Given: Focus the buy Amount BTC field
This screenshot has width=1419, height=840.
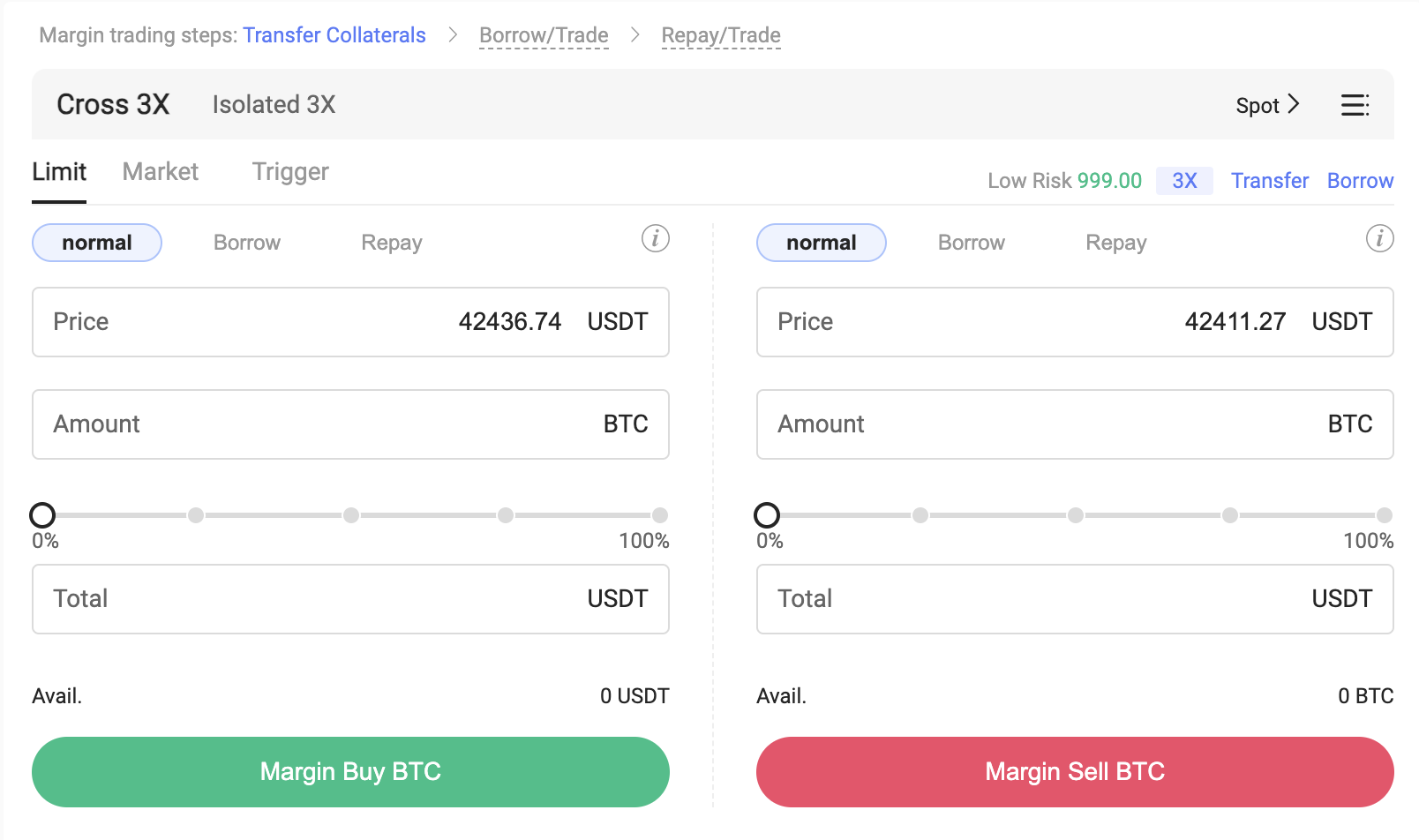Looking at the screenshot, I should coord(350,424).
